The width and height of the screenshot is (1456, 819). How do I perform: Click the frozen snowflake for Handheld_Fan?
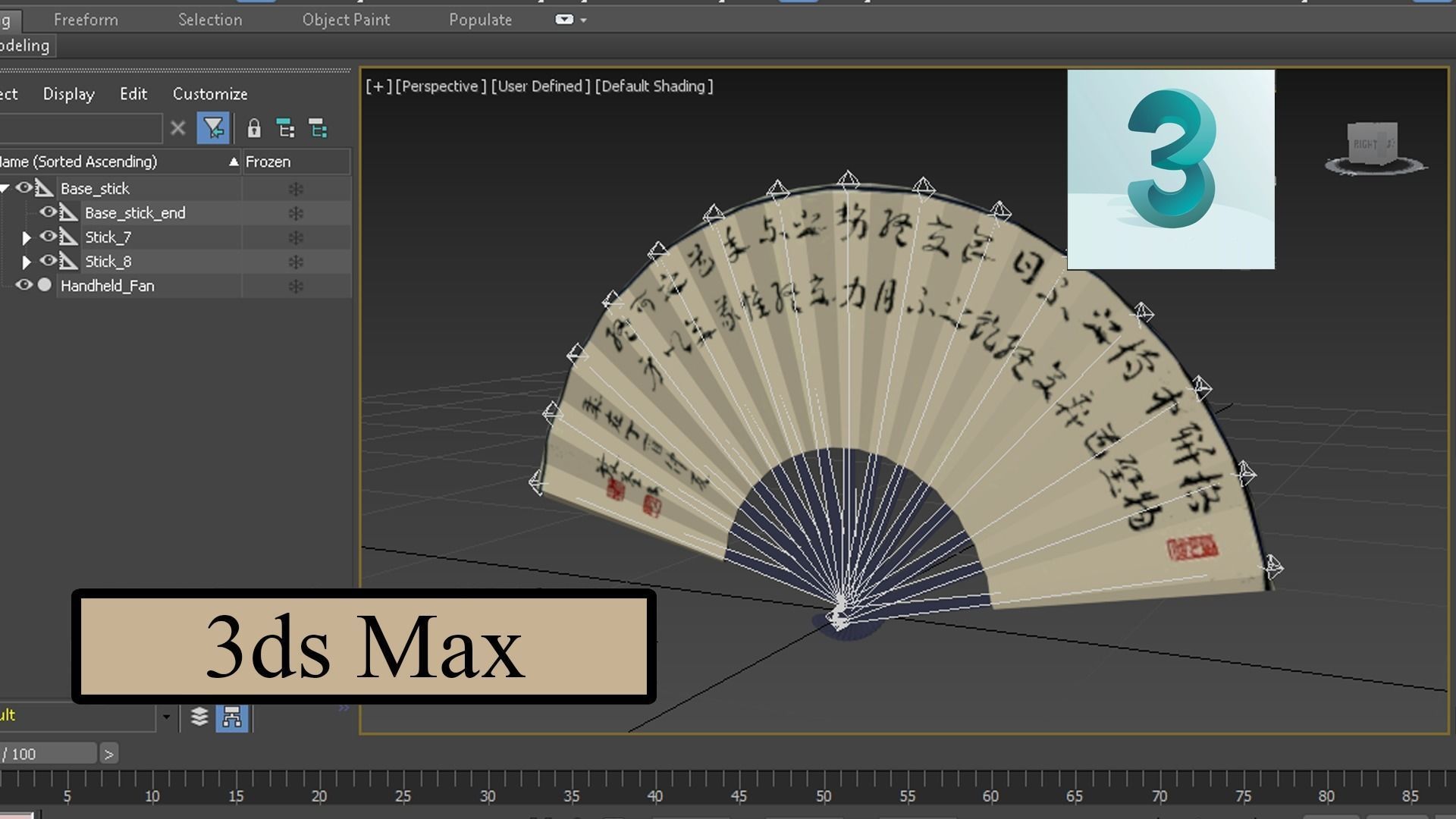296,286
